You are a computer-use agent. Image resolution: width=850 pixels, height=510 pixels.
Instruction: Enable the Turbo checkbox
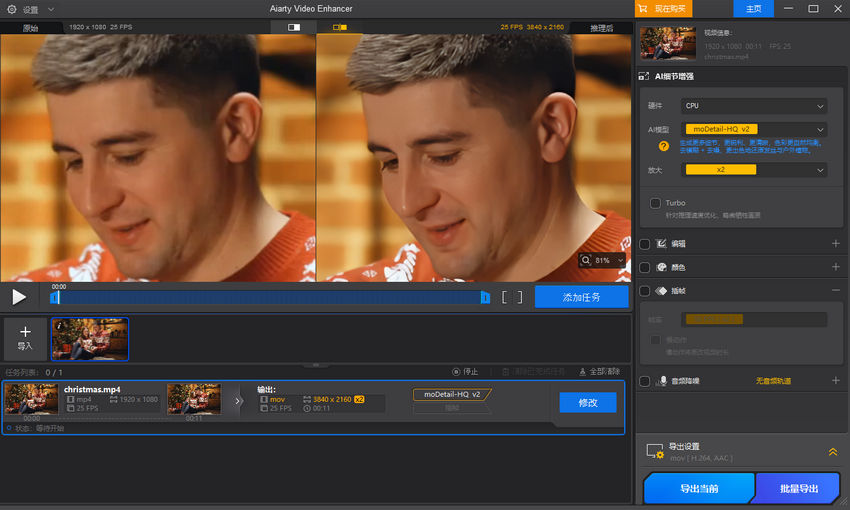click(655, 203)
